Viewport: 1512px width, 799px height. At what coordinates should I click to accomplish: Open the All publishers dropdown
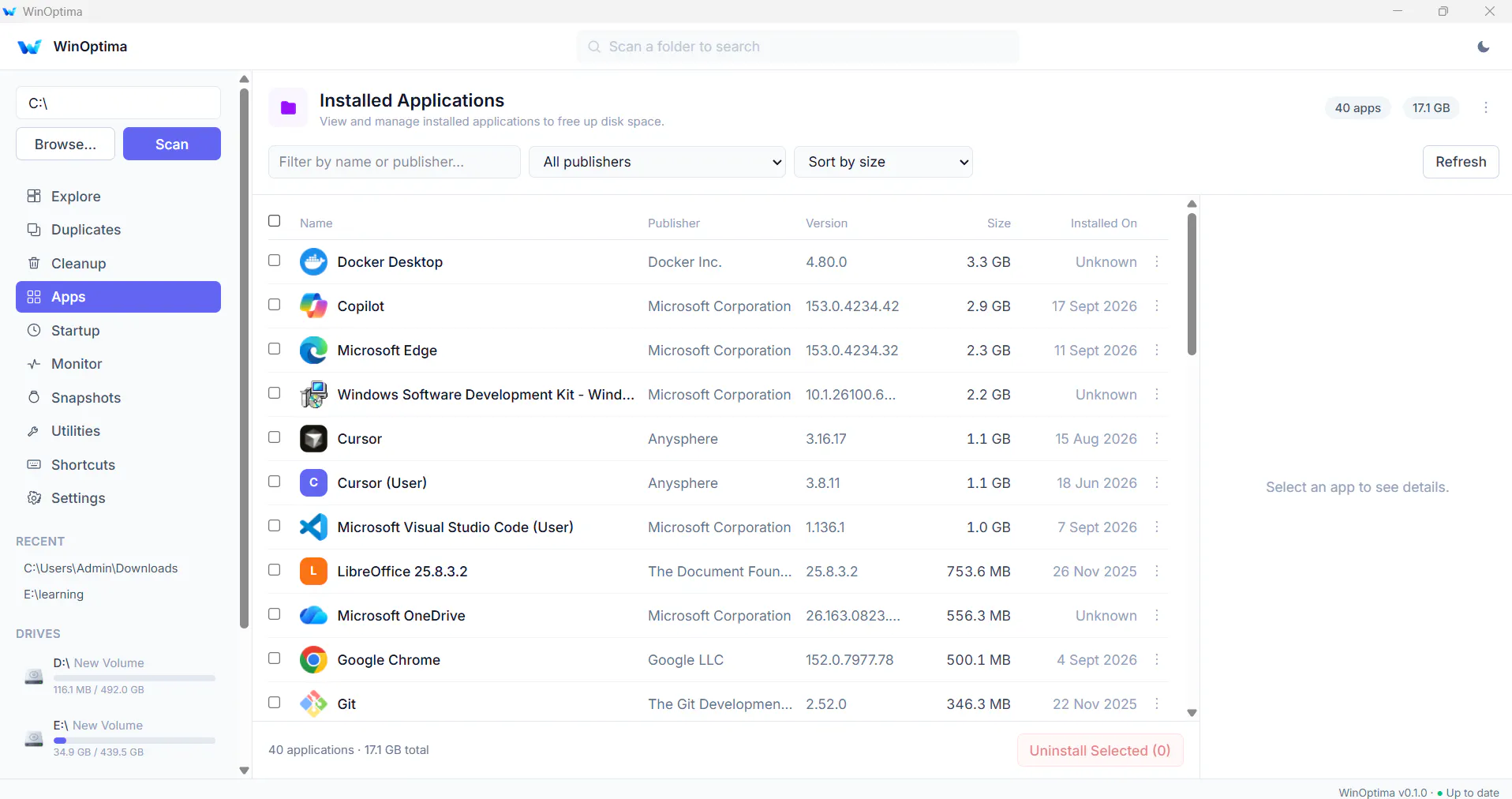tap(657, 162)
